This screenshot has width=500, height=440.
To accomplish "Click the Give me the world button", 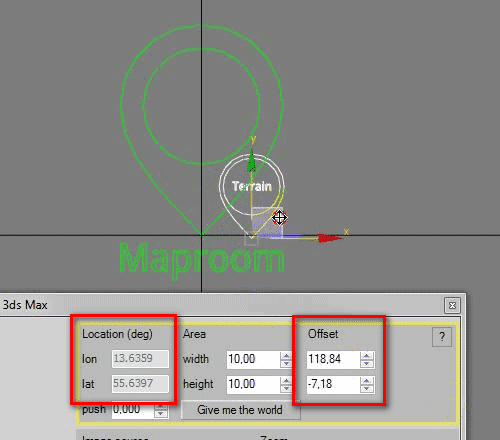I will point(240,410).
